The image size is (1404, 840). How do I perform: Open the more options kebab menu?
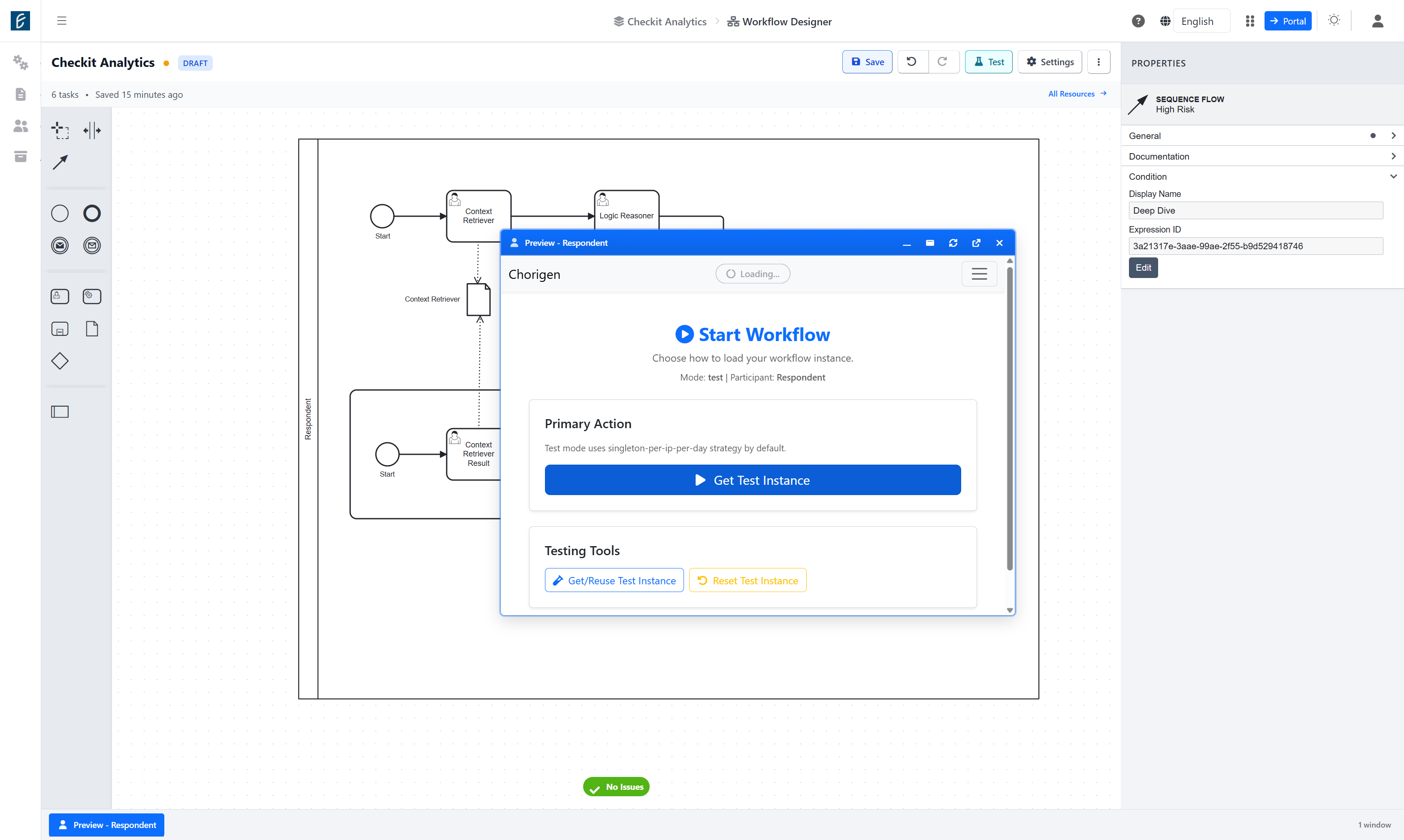tap(1099, 62)
